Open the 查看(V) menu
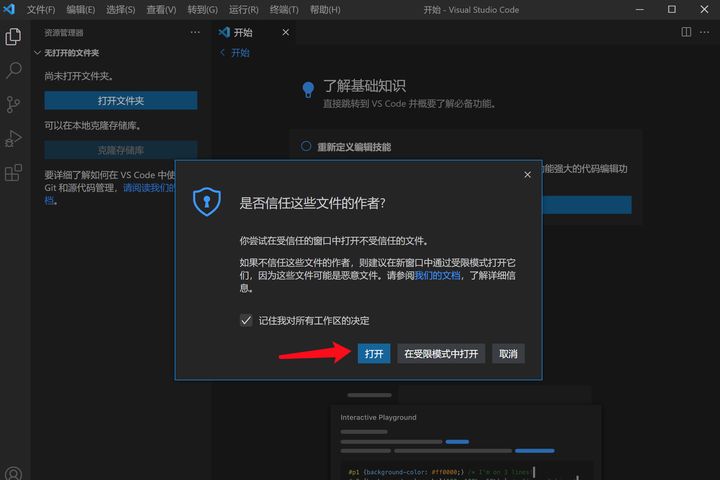The image size is (720, 480). (161, 10)
